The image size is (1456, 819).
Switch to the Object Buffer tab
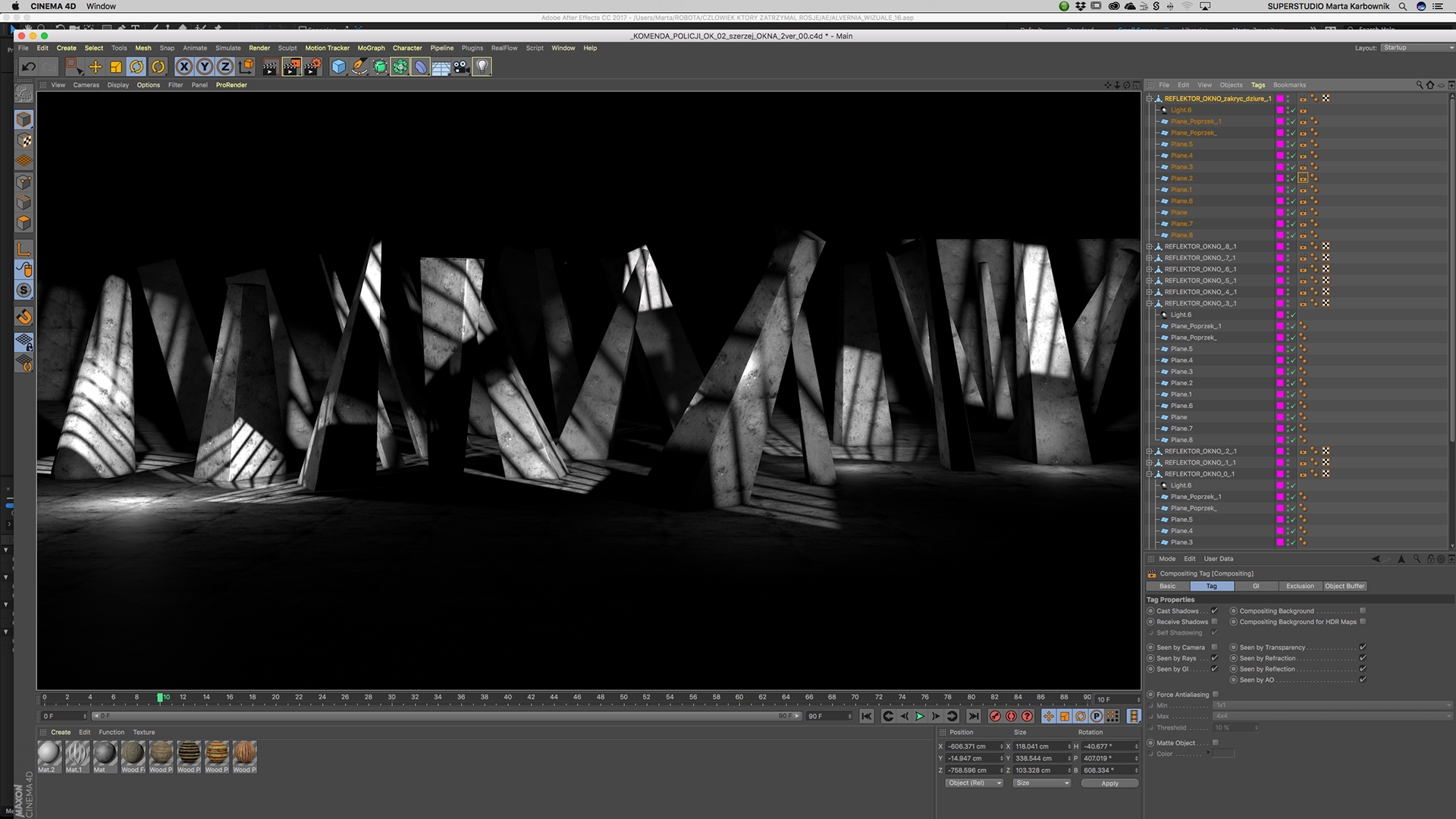tap(1345, 585)
